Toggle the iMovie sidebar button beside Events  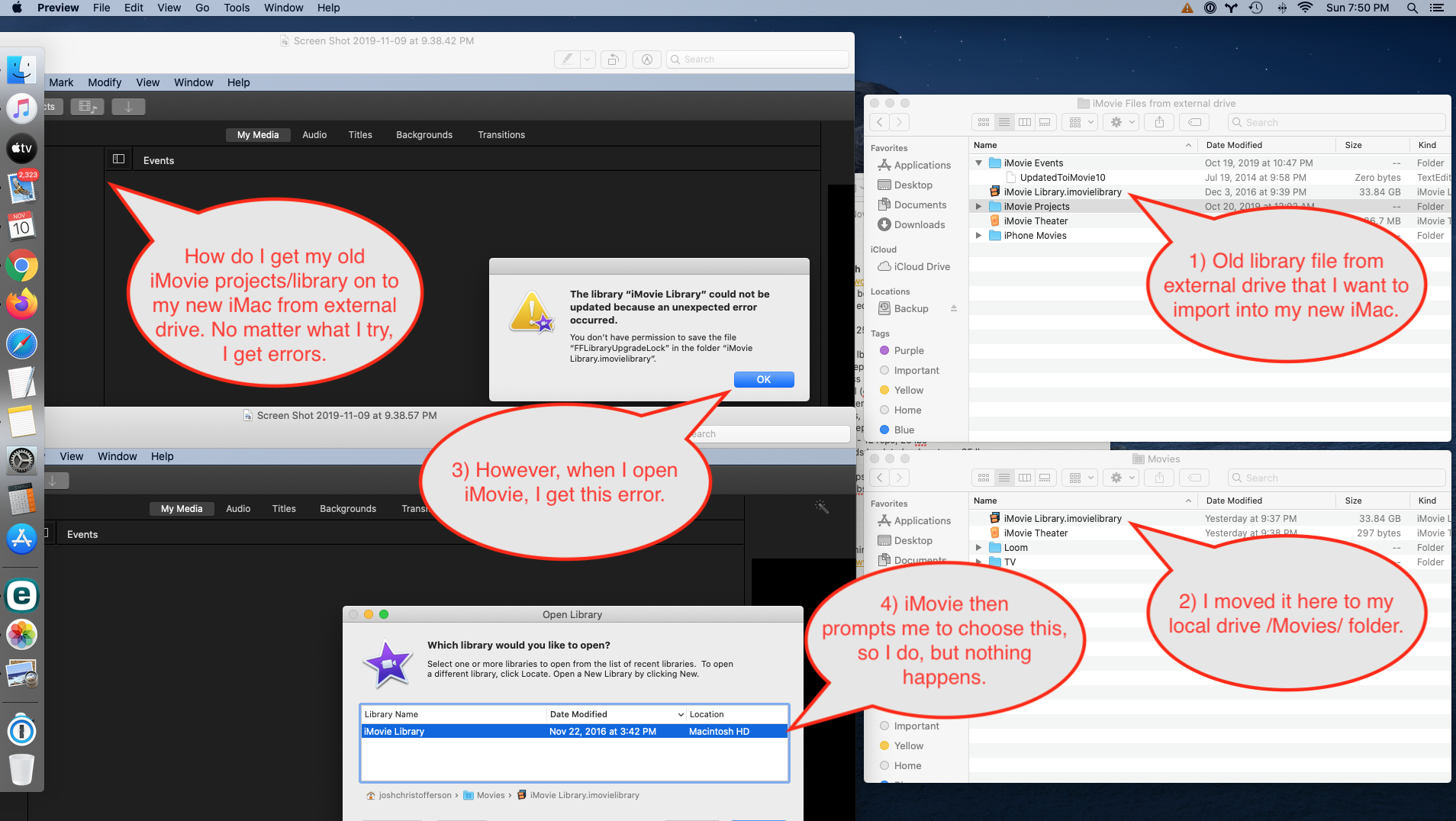point(118,159)
